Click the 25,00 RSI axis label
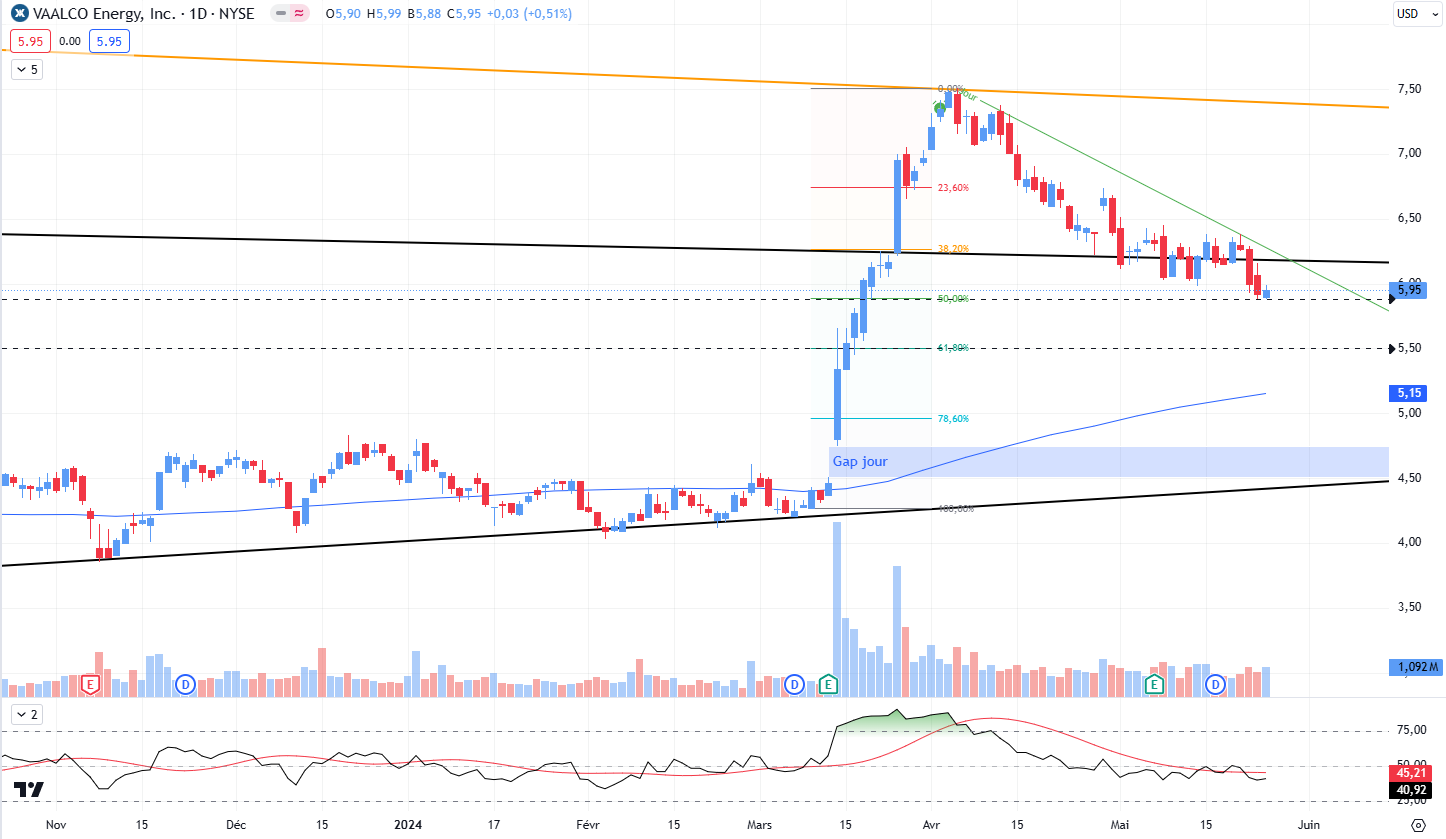This screenshot has width=1446, height=839. (1412, 801)
